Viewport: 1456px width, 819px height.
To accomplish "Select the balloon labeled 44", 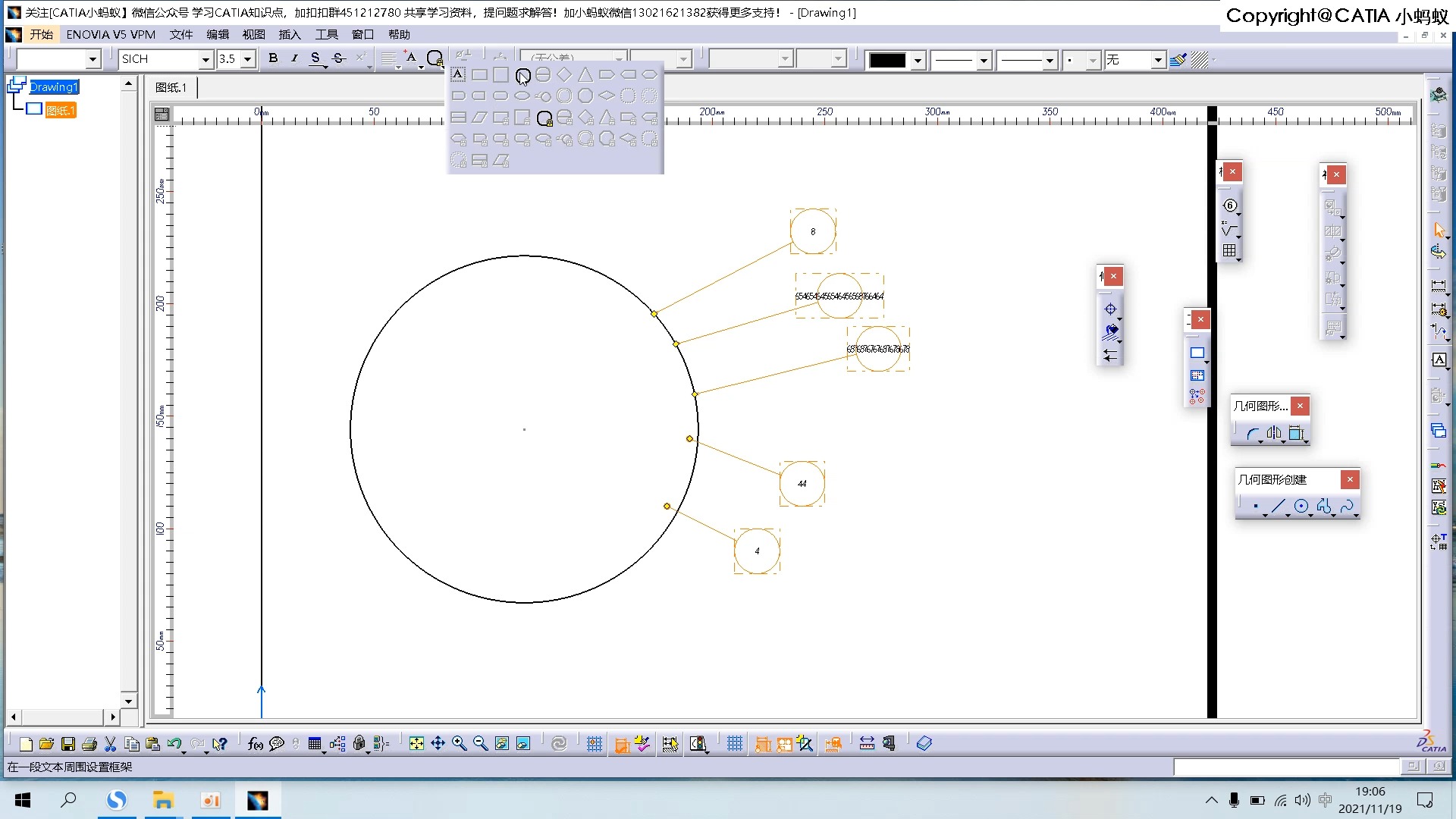I will coord(802,483).
